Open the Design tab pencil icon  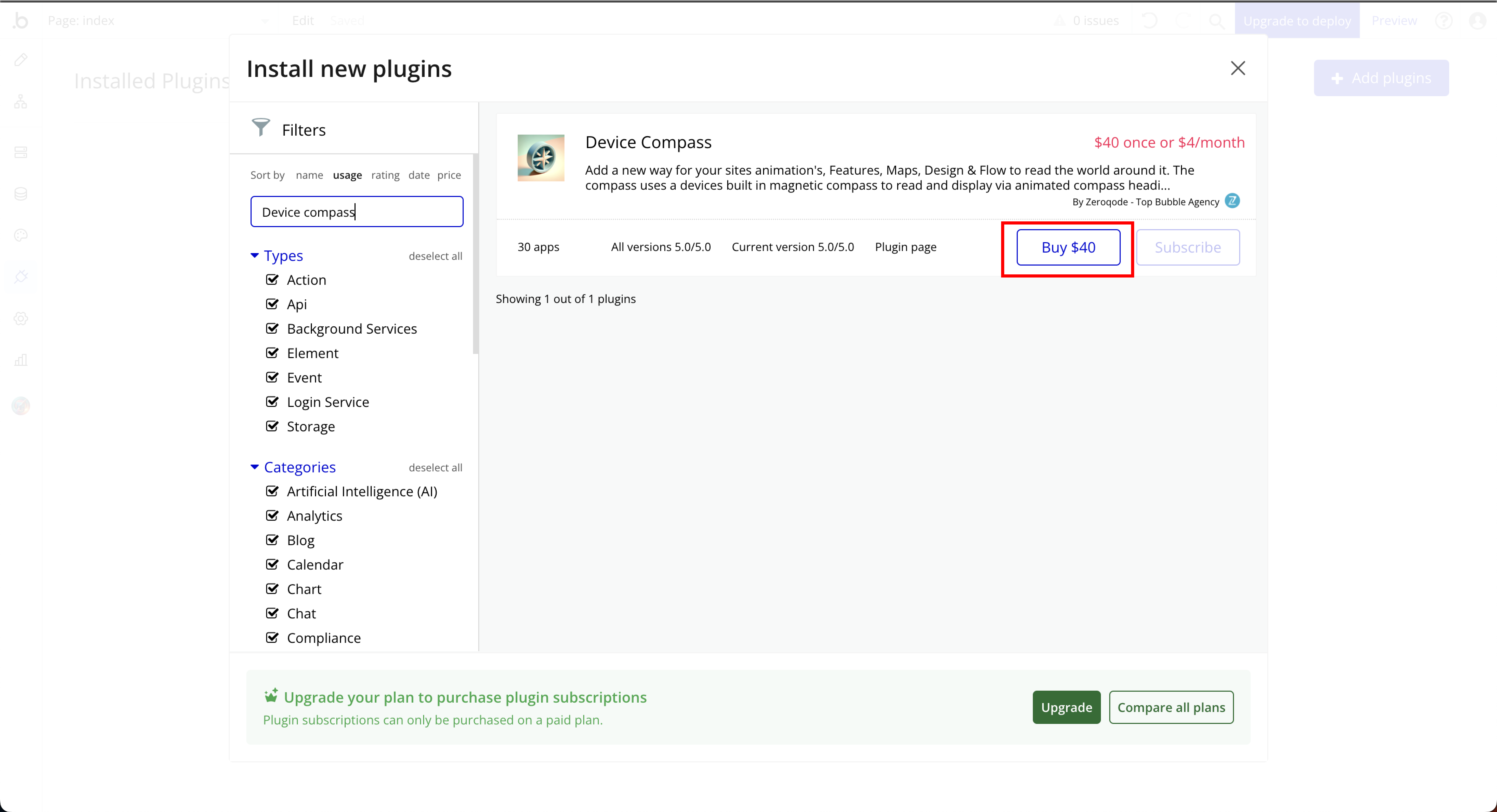click(x=21, y=60)
